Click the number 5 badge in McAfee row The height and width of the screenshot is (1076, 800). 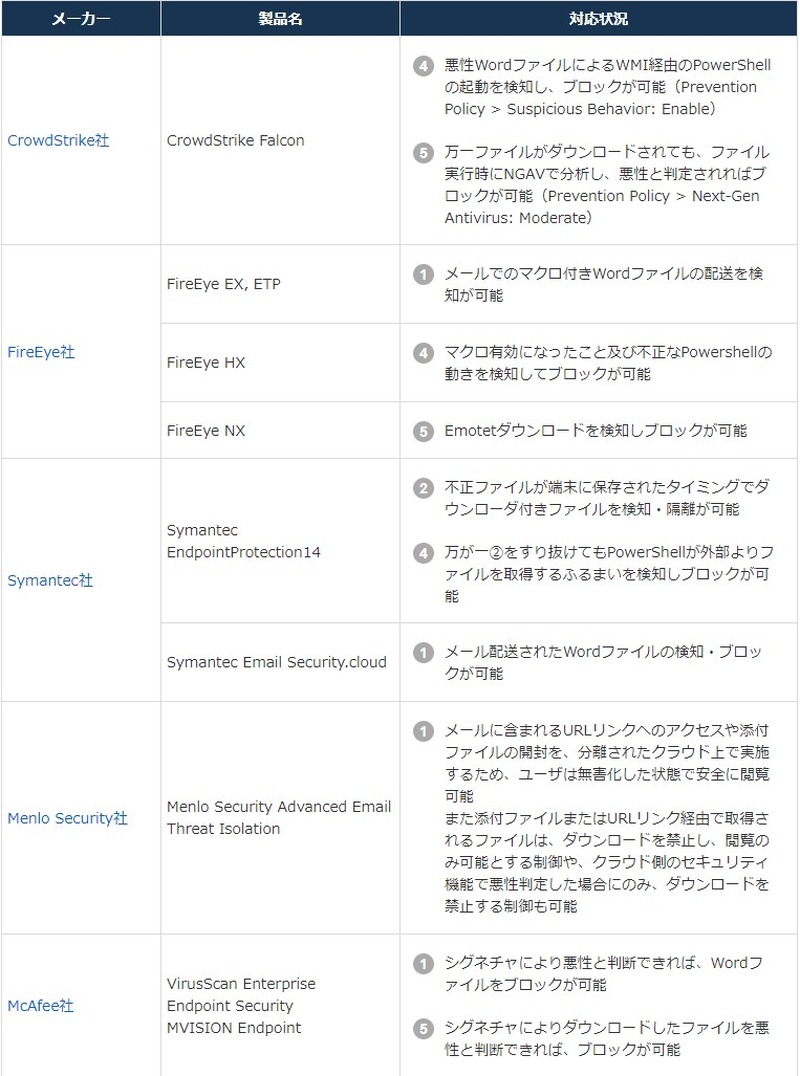coord(424,1028)
